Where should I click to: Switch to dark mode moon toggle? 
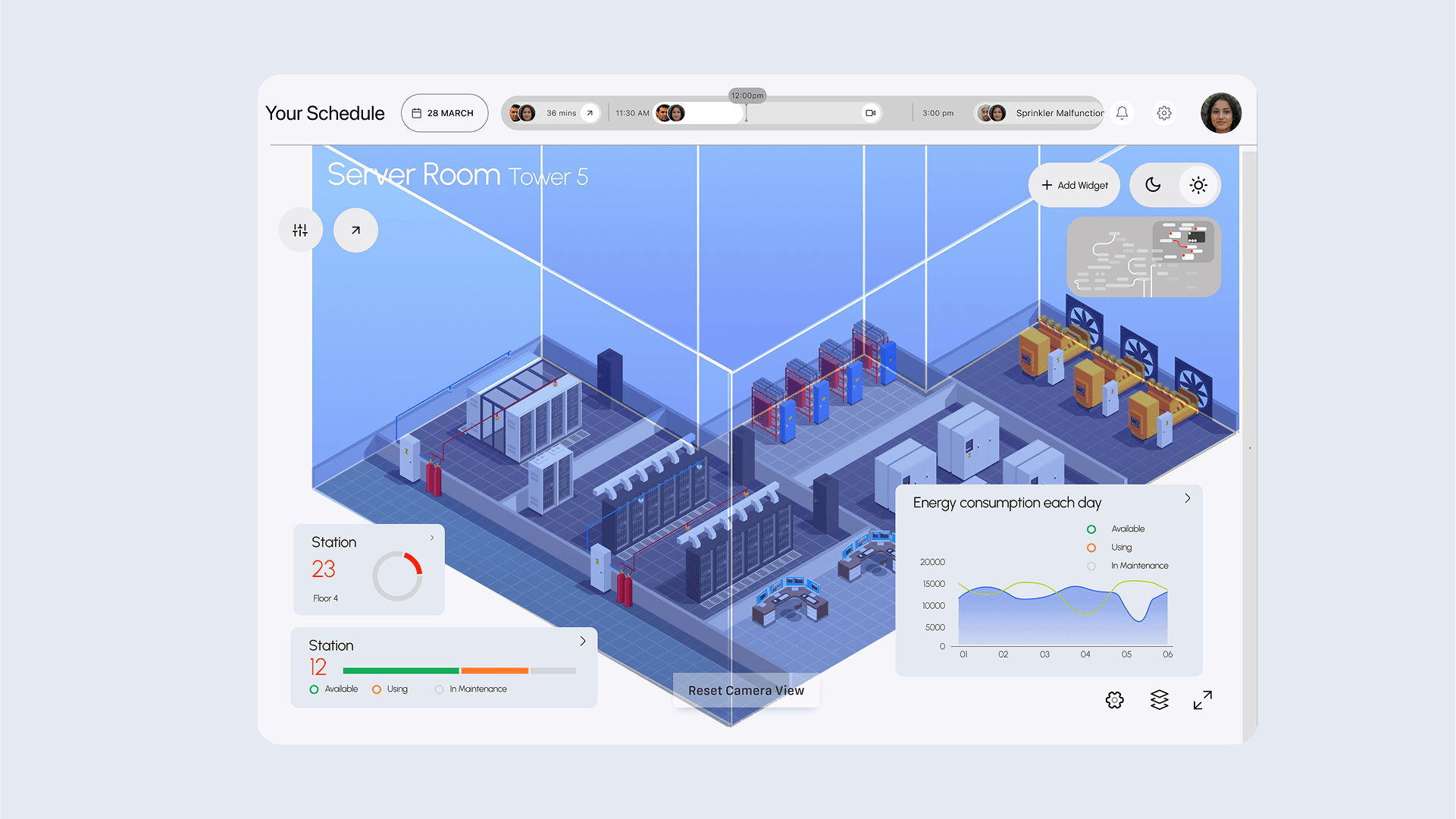pyautogui.click(x=1153, y=185)
